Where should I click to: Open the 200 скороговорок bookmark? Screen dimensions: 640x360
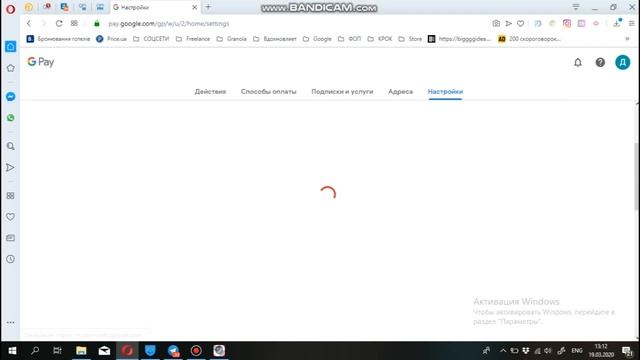pos(529,39)
